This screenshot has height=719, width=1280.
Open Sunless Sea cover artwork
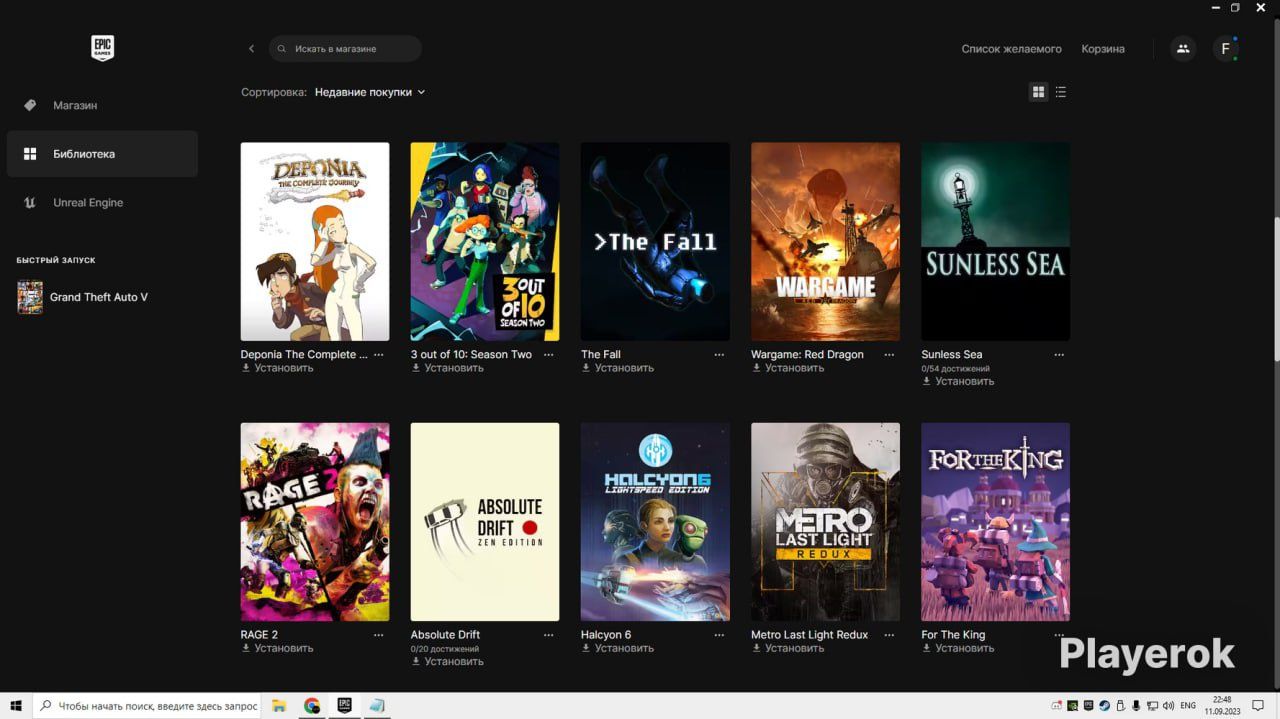point(995,241)
